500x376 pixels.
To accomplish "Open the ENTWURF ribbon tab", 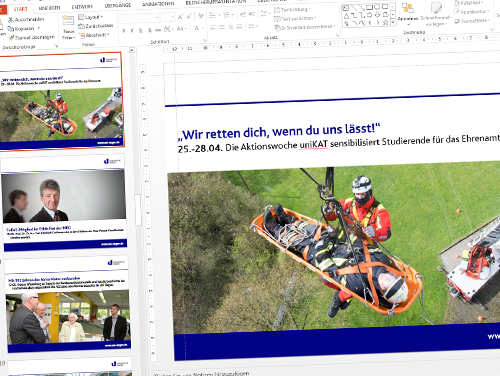I will (82, 7).
